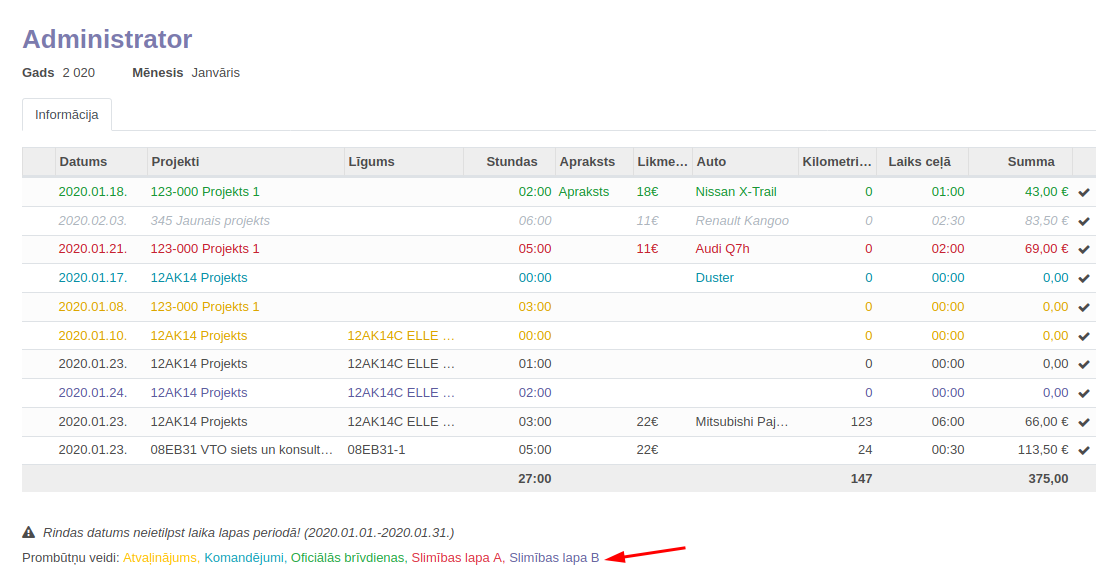Click the yellow Atvaļinājums legend label
The image size is (1119, 583).
pos(161,558)
